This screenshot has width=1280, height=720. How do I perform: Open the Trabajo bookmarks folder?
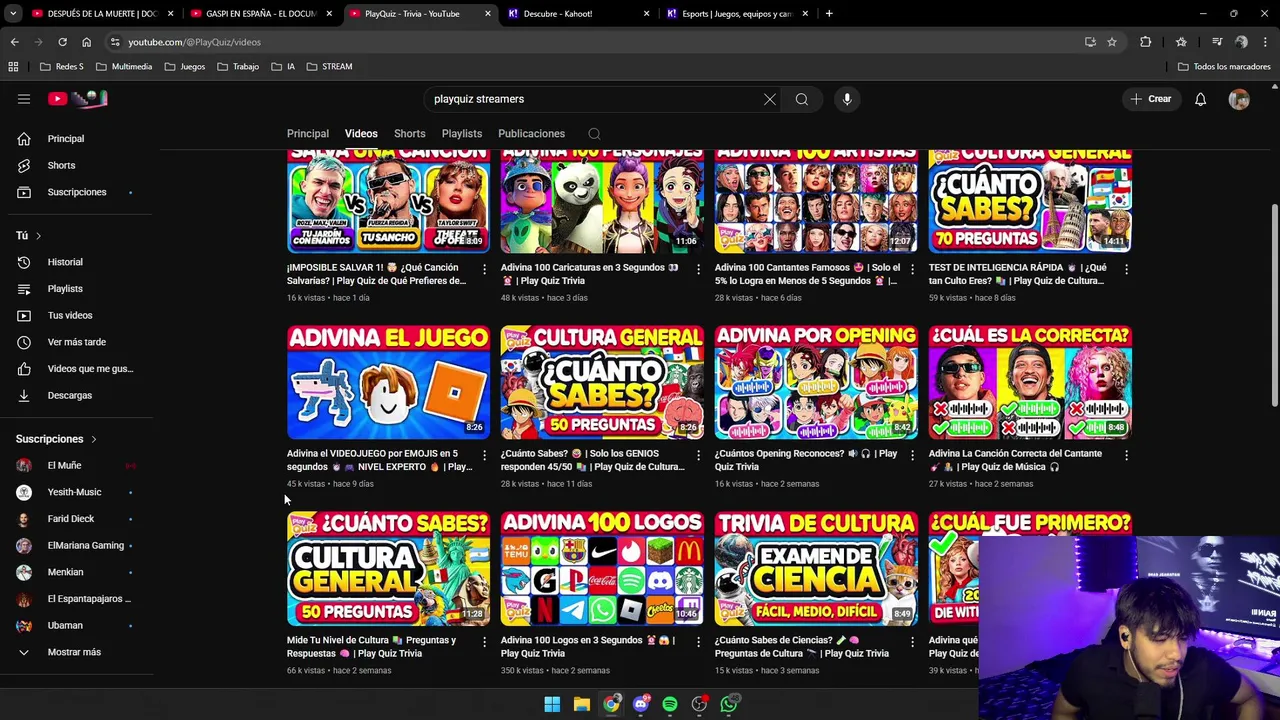238,67
